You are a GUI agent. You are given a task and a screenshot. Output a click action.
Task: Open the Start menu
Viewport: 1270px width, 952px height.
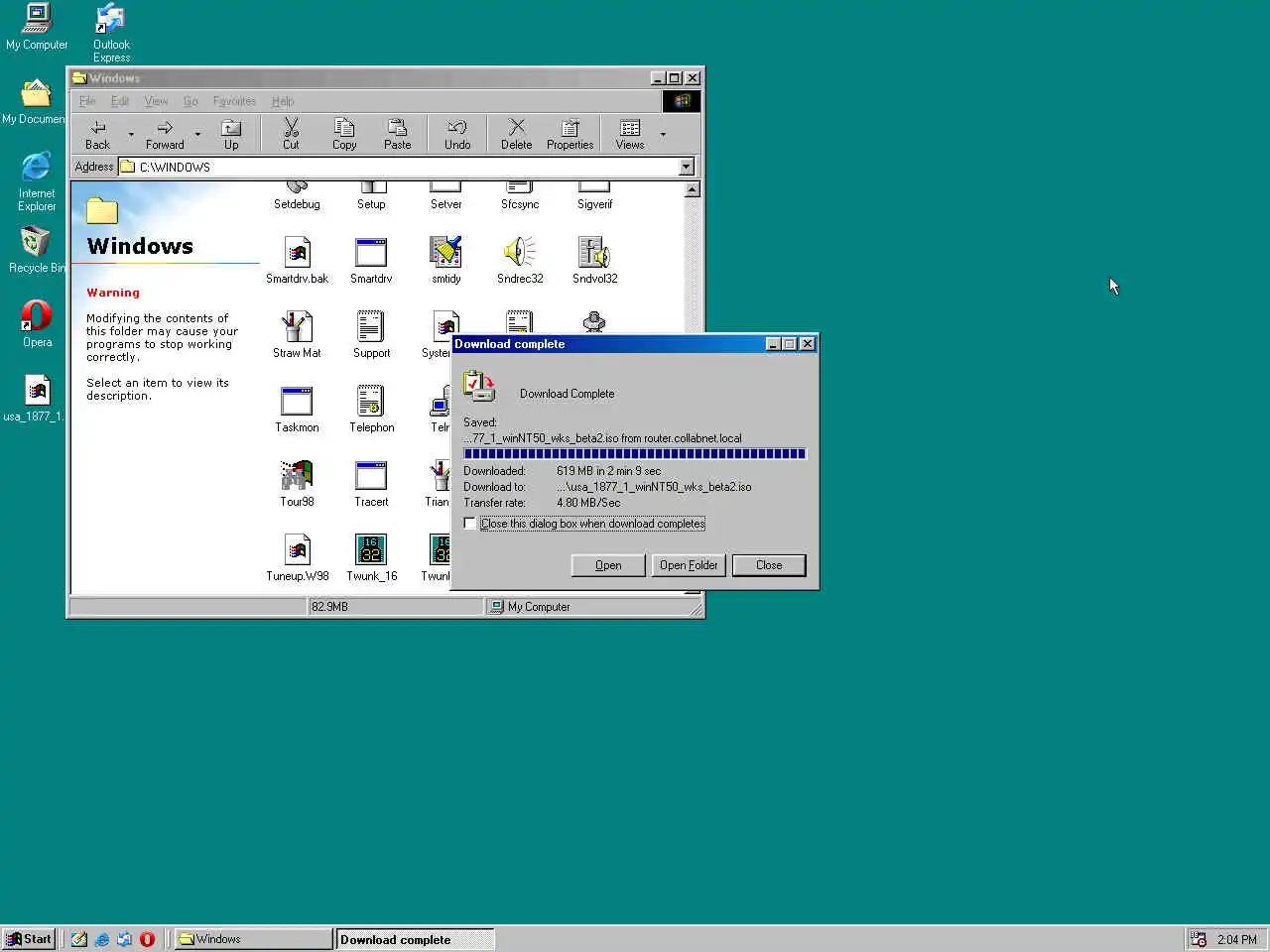click(x=29, y=939)
